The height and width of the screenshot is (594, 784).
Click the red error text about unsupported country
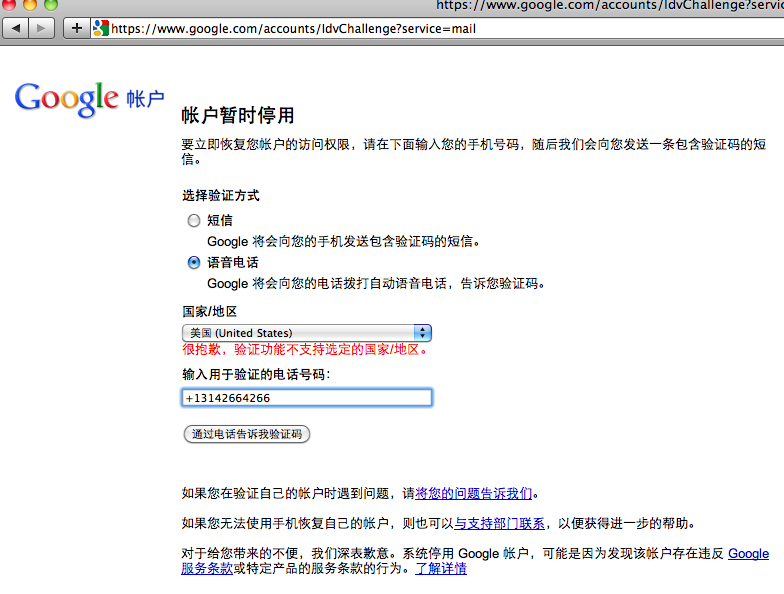pyautogui.click(x=305, y=350)
